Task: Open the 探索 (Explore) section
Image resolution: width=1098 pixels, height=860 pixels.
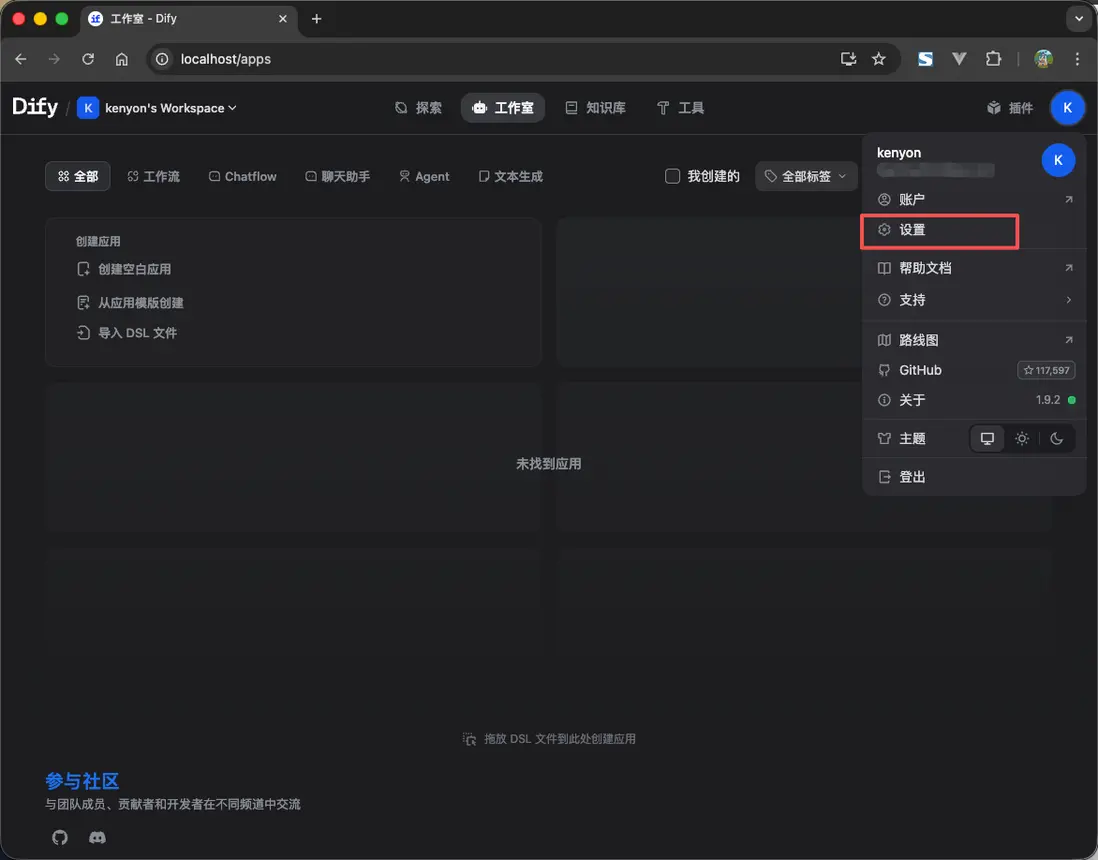Action: [x=418, y=107]
